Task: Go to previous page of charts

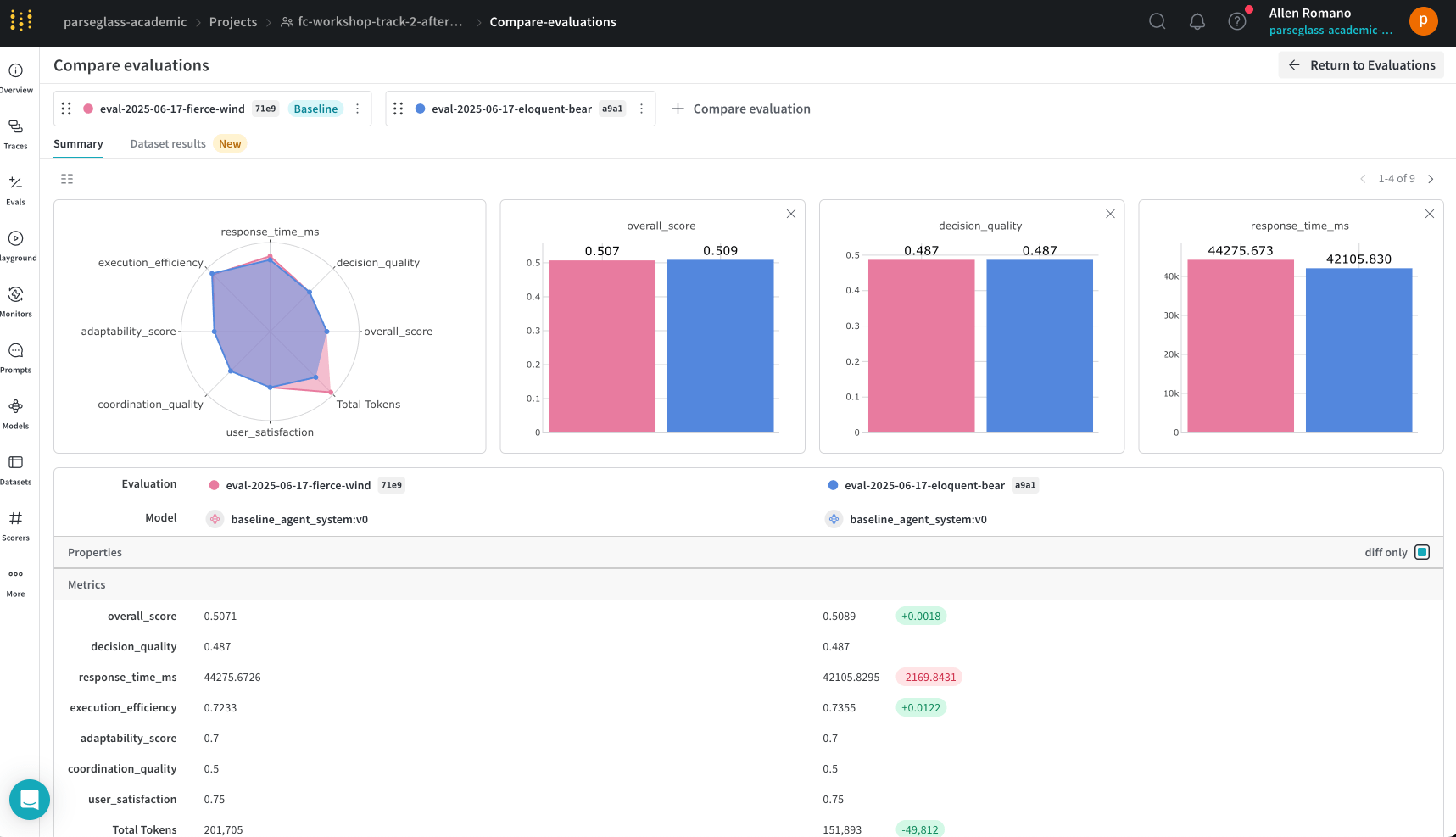Action: [1363, 179]
